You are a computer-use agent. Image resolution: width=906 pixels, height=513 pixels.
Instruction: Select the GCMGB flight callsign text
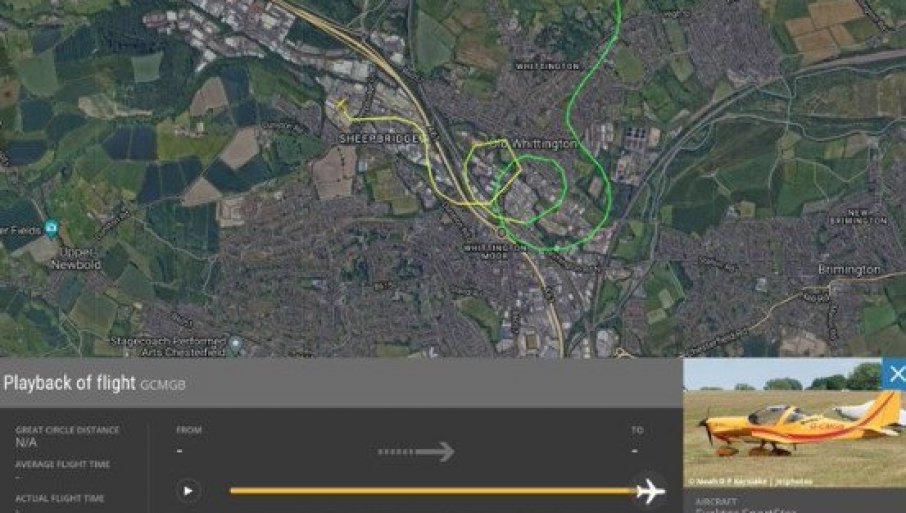tap(163, 385)
